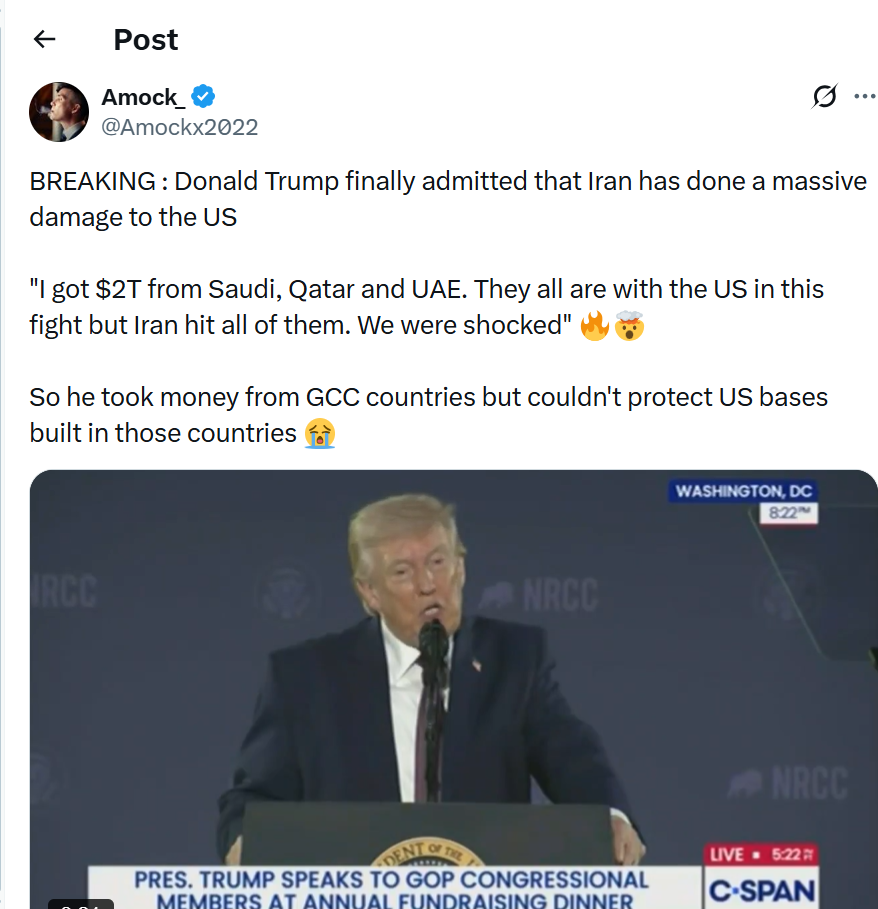The image size is (878, 909).
Task: Click the crying face emoji
Action: [x=320, y=433]
